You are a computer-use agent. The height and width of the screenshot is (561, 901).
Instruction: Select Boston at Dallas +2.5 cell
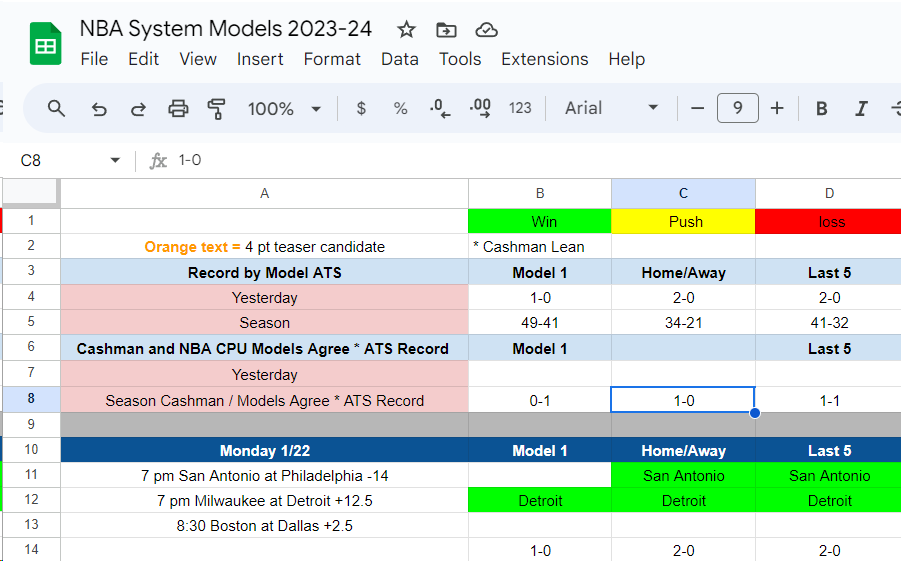click(x=264, y=526)
